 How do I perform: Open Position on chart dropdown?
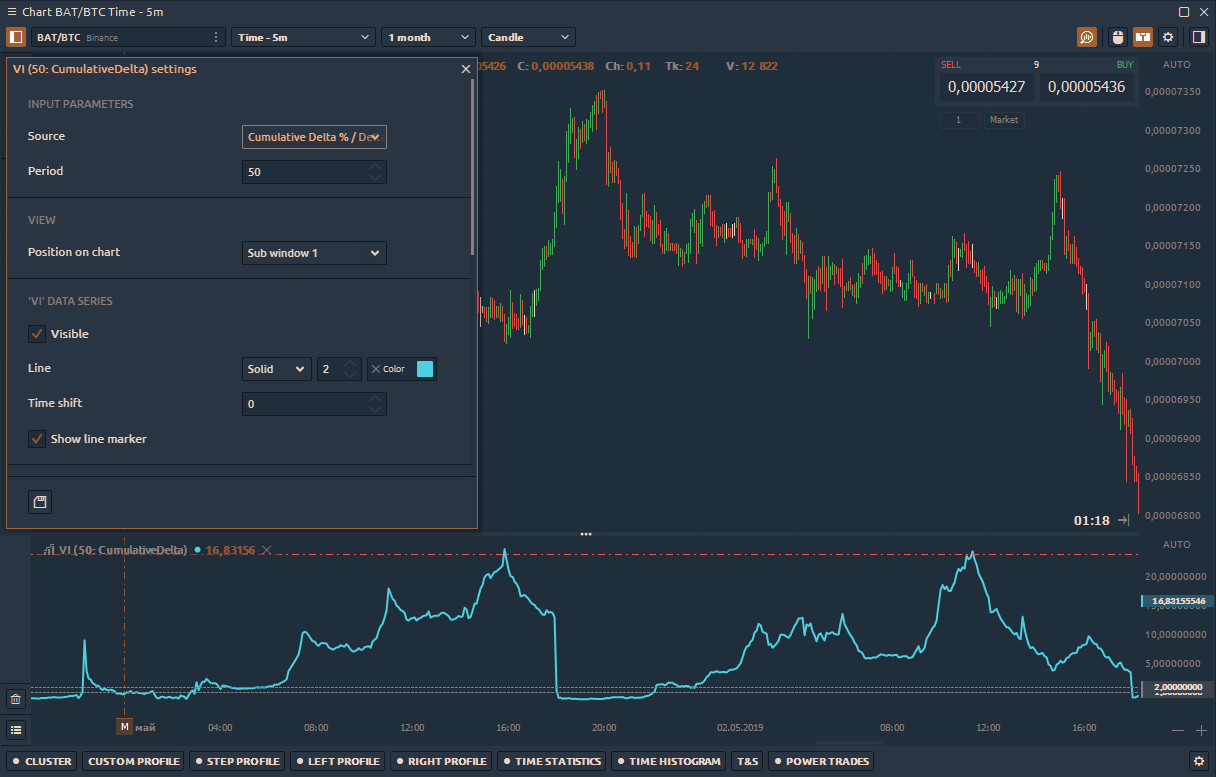click(x=314, y=253)
